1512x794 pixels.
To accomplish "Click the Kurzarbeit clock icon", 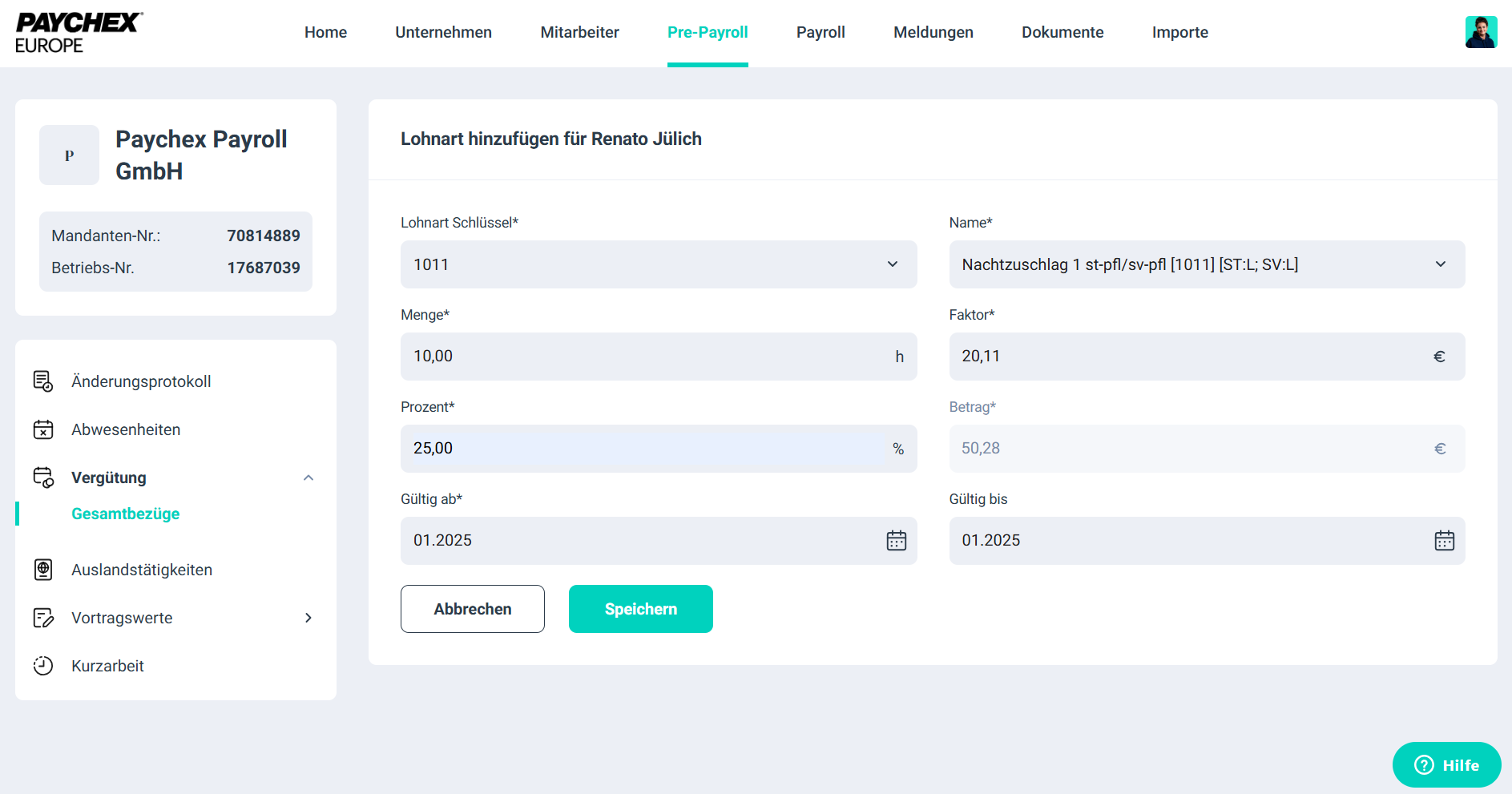I will tap(43, 666).
